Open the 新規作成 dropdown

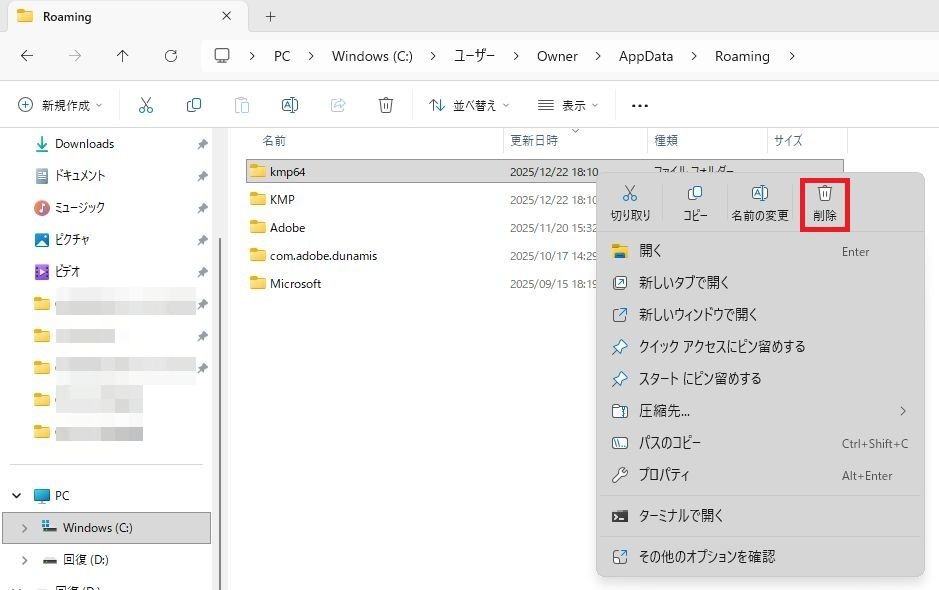pos(62,105)
